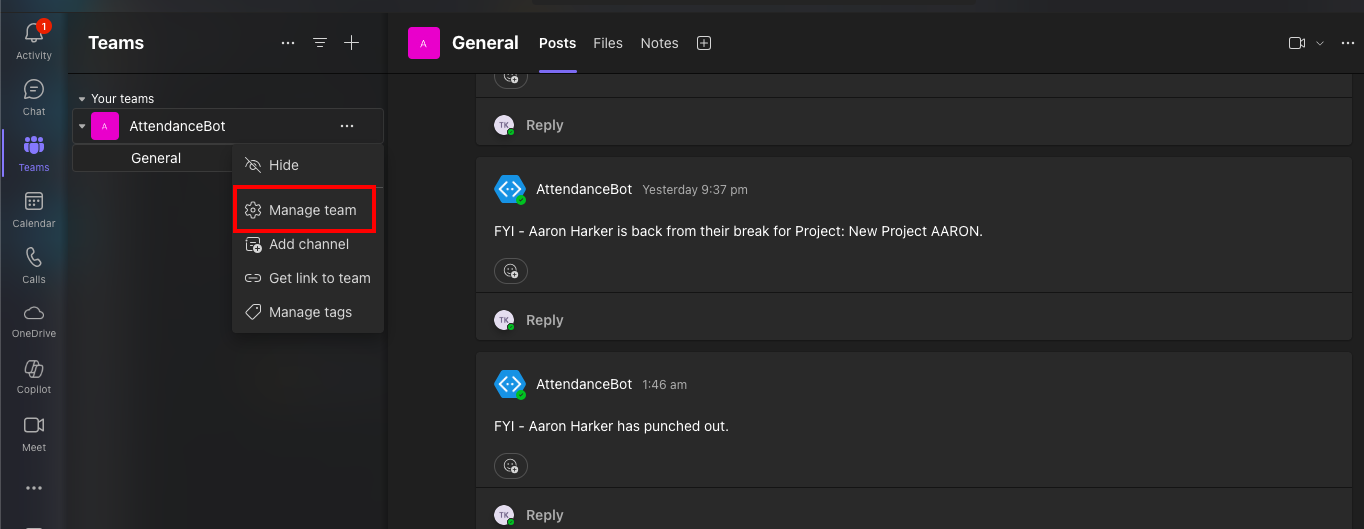Image resolution: width=1364 pixels, height=529 pixels.
Task: Reply to the topmost partially visible post
Action: point(544,125)
